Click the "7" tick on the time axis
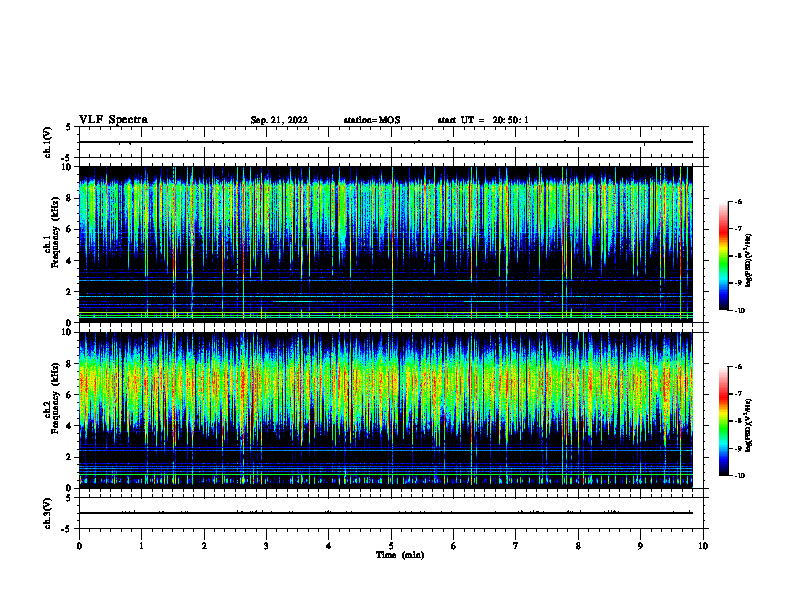The height and width of the screenshot is (612, 792). pyautogui.click(x=516, y=546)
